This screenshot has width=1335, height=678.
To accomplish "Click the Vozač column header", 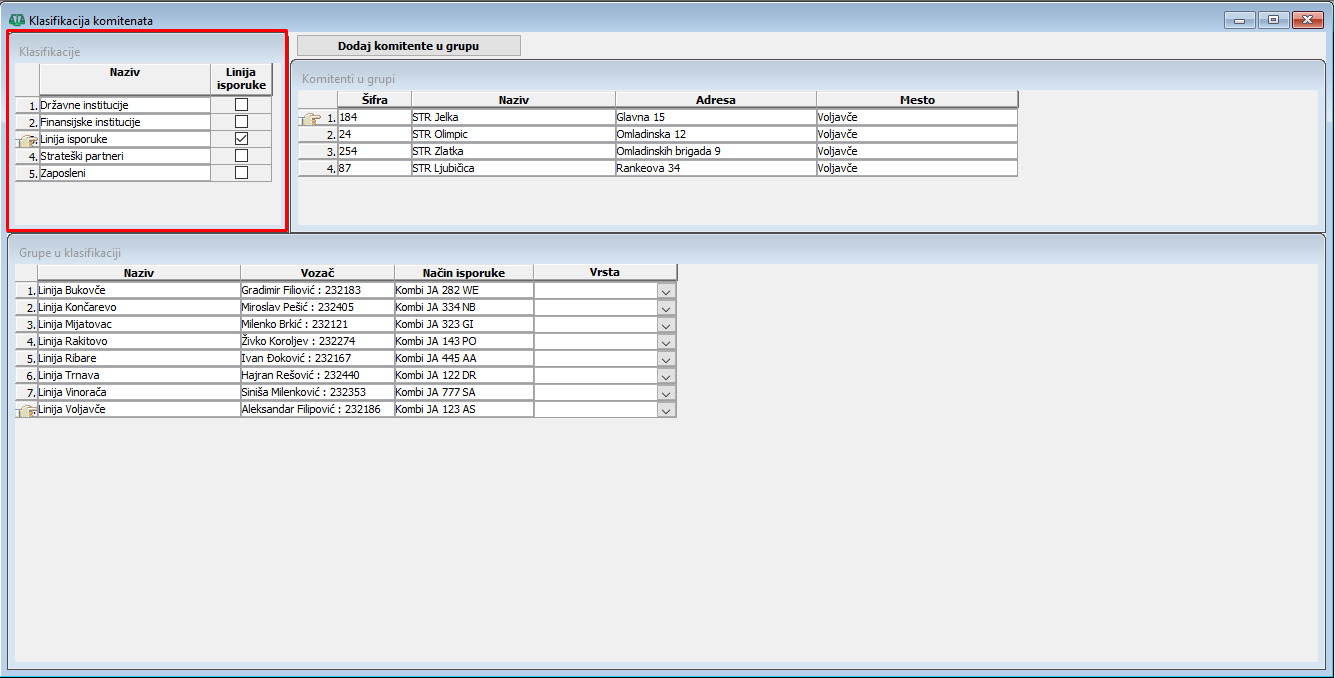I will (317, 273).
